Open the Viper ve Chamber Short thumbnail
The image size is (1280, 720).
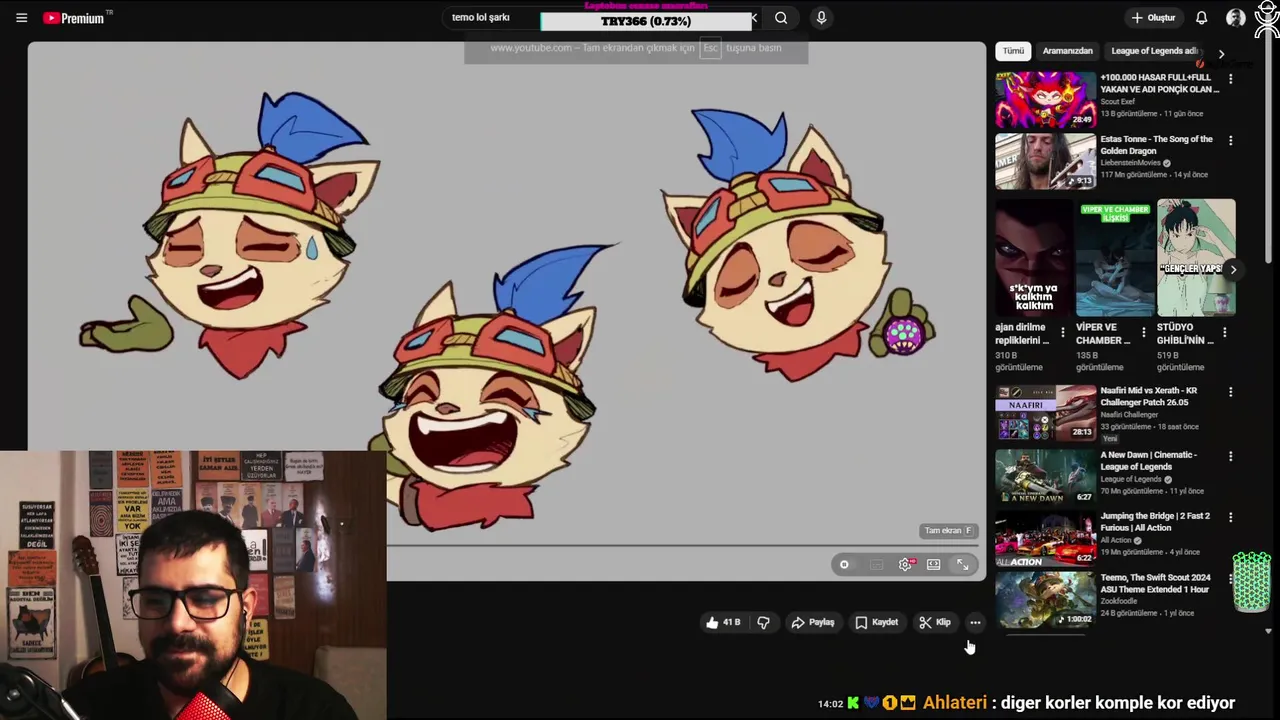click(x=1115, y=258)
